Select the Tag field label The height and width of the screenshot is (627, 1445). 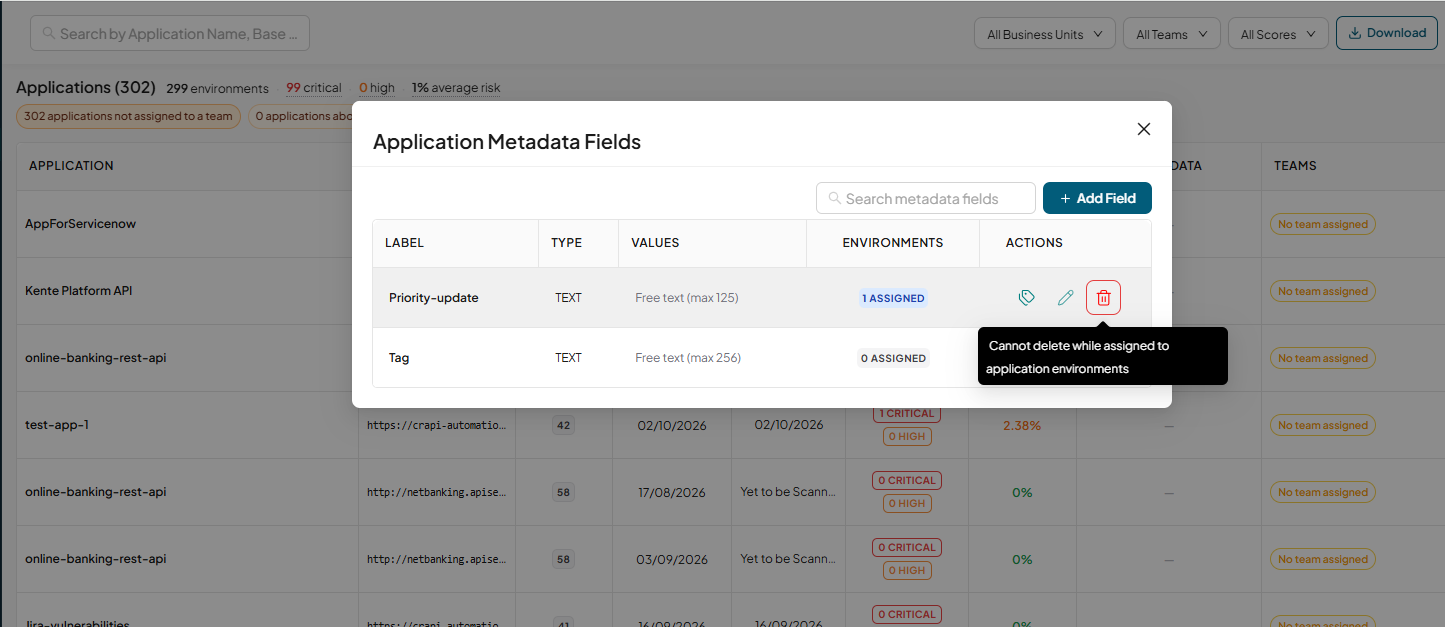(399, 358)
